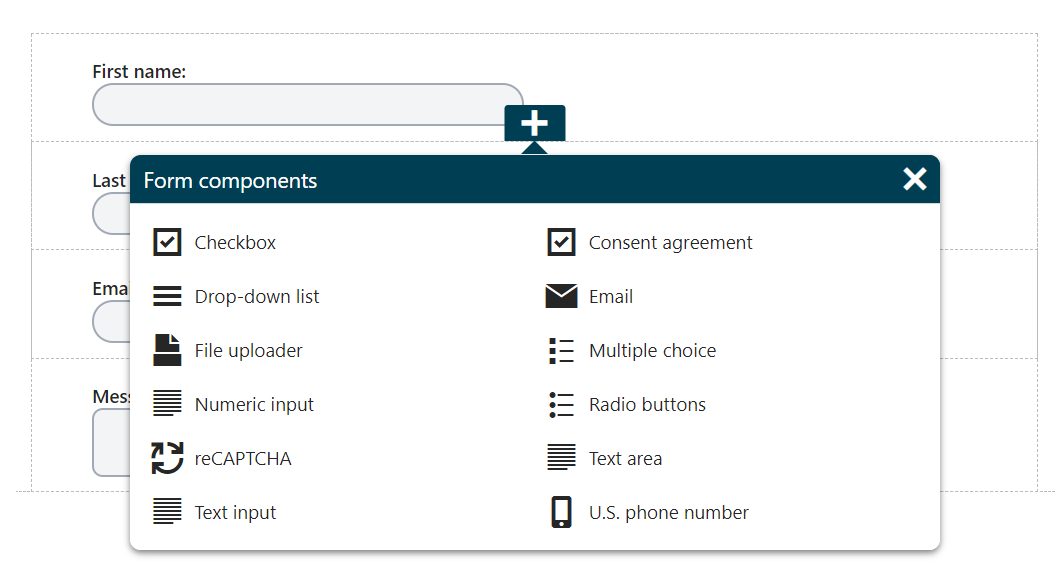
Task: Click the First name input field
Action: point(307,104)
